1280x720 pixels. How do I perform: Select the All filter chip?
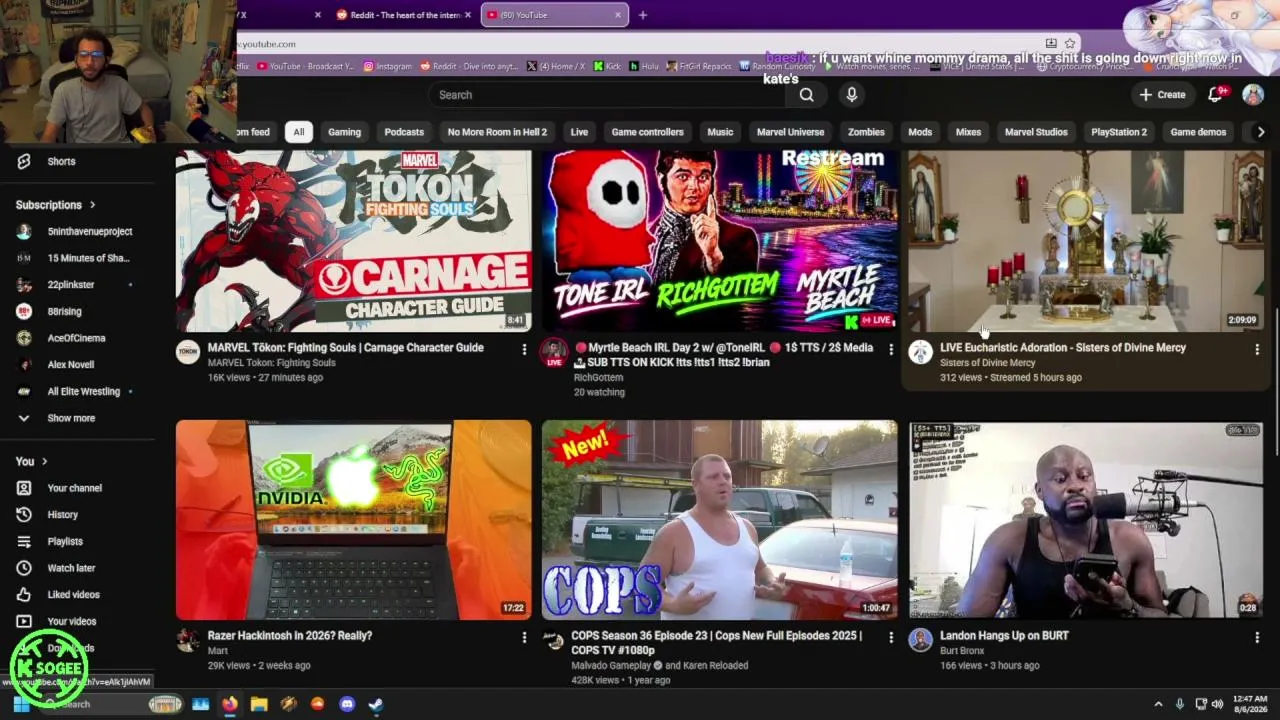click(x=298, y=132)
